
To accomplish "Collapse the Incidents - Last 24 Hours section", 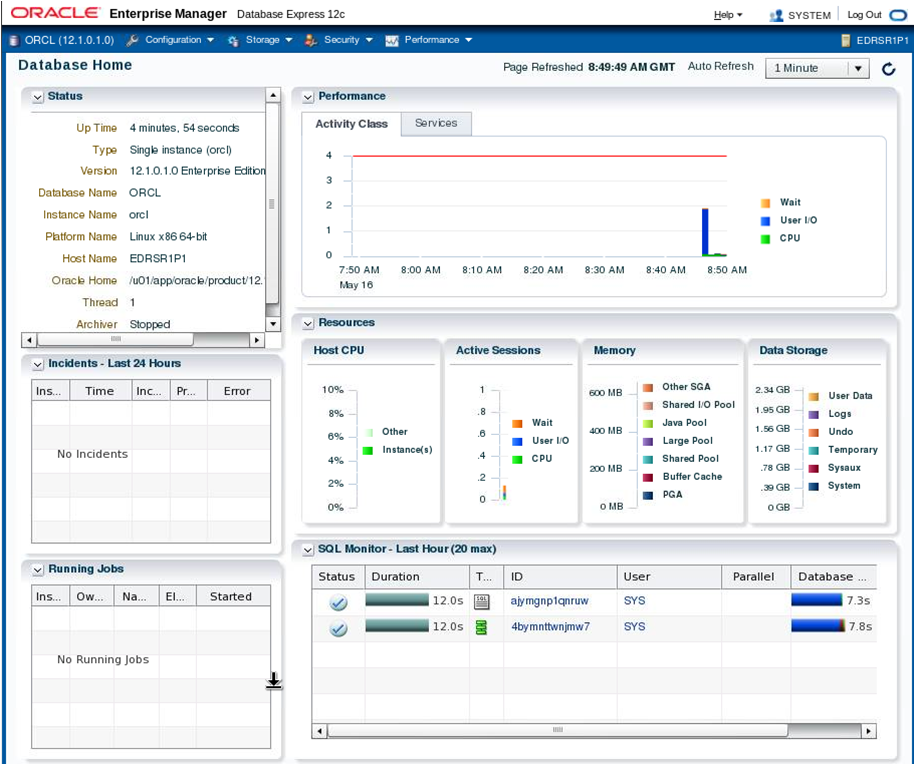I will (38, 365).
